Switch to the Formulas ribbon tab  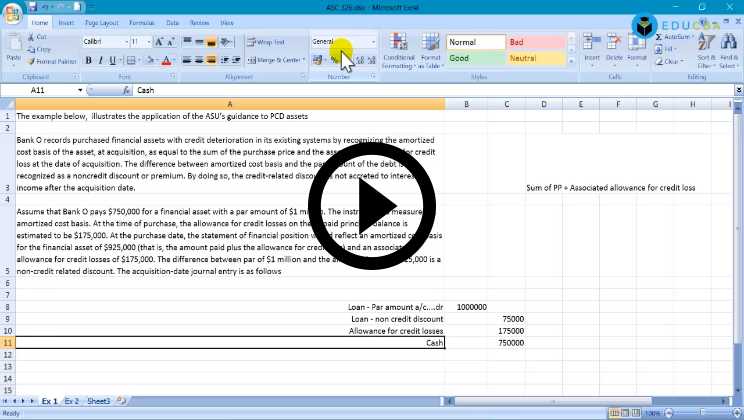click(141, 21)
